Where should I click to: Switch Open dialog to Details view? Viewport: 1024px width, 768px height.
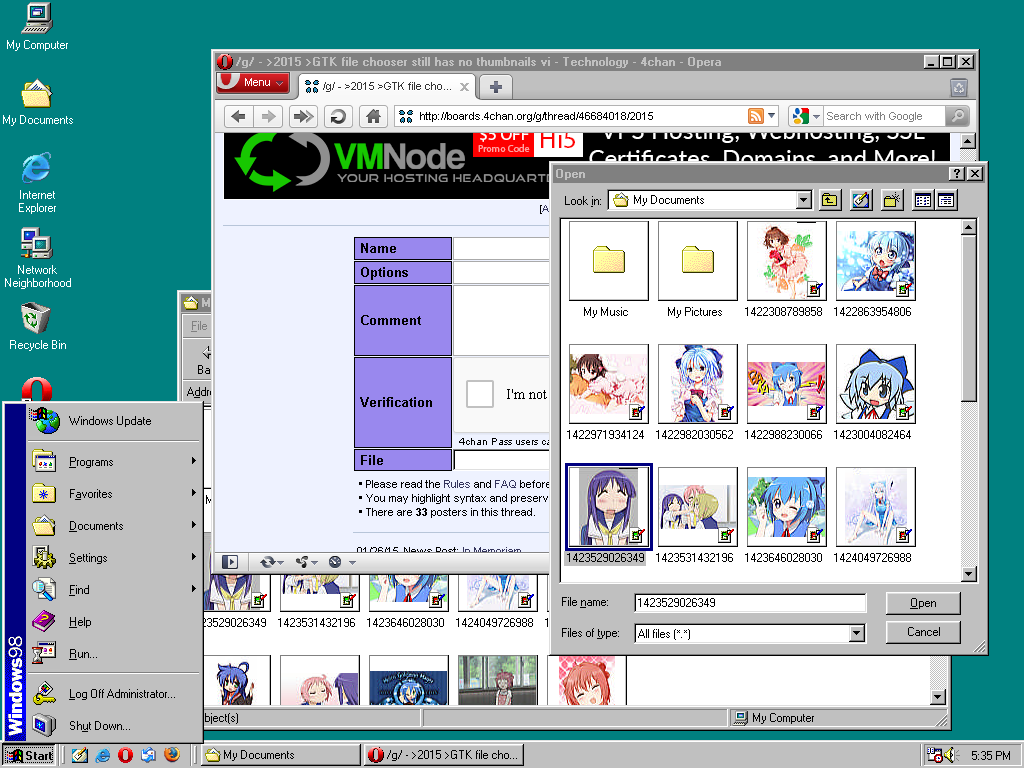click(x=946, y=200)
